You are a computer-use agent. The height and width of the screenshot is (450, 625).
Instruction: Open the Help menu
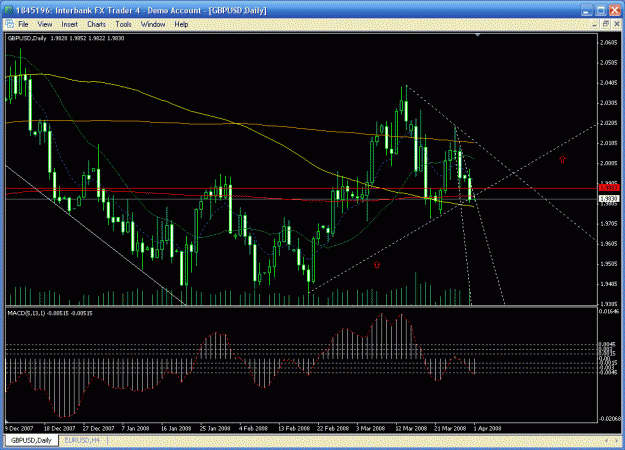pos(181,24)
